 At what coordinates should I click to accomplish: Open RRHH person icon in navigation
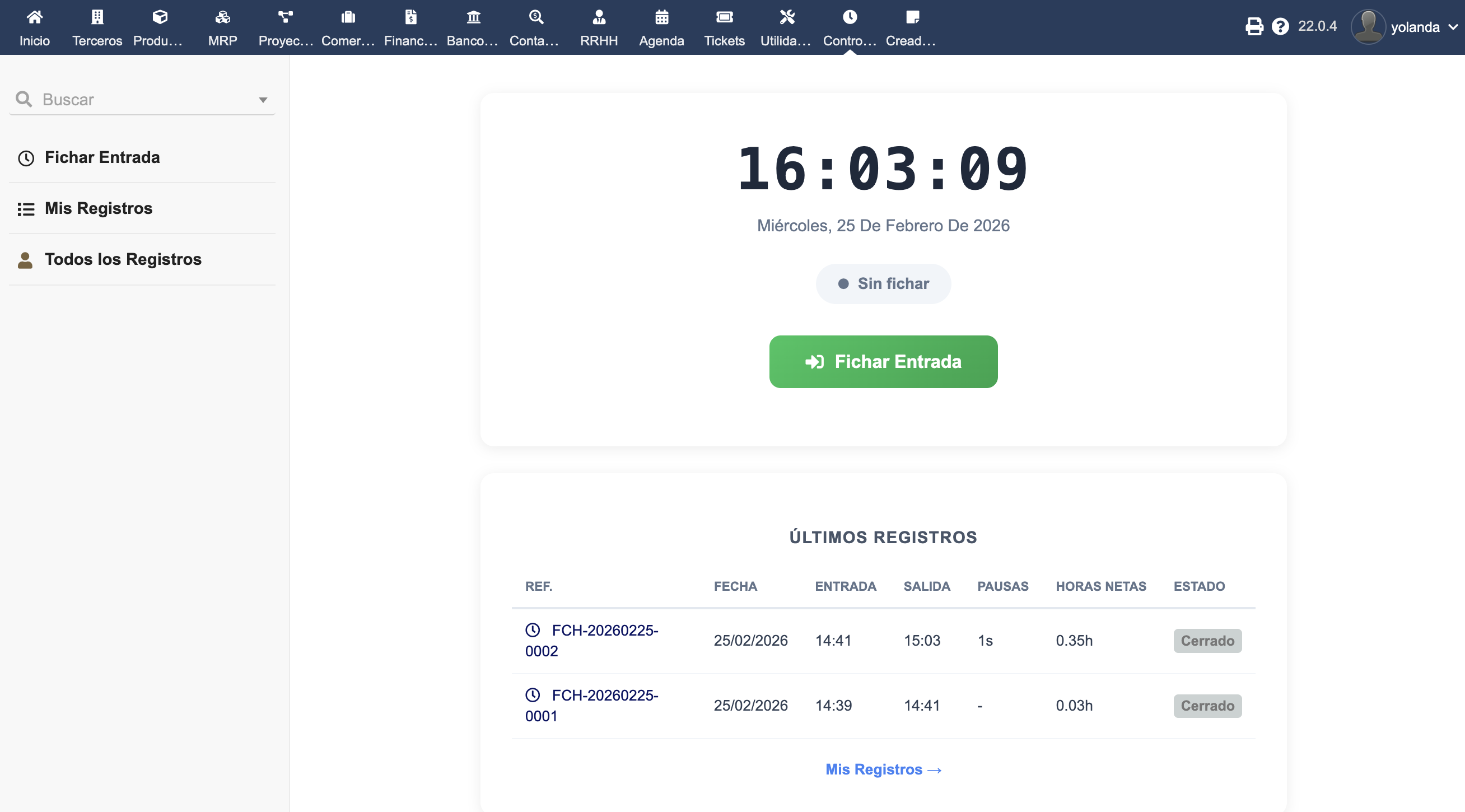[599, 17]
